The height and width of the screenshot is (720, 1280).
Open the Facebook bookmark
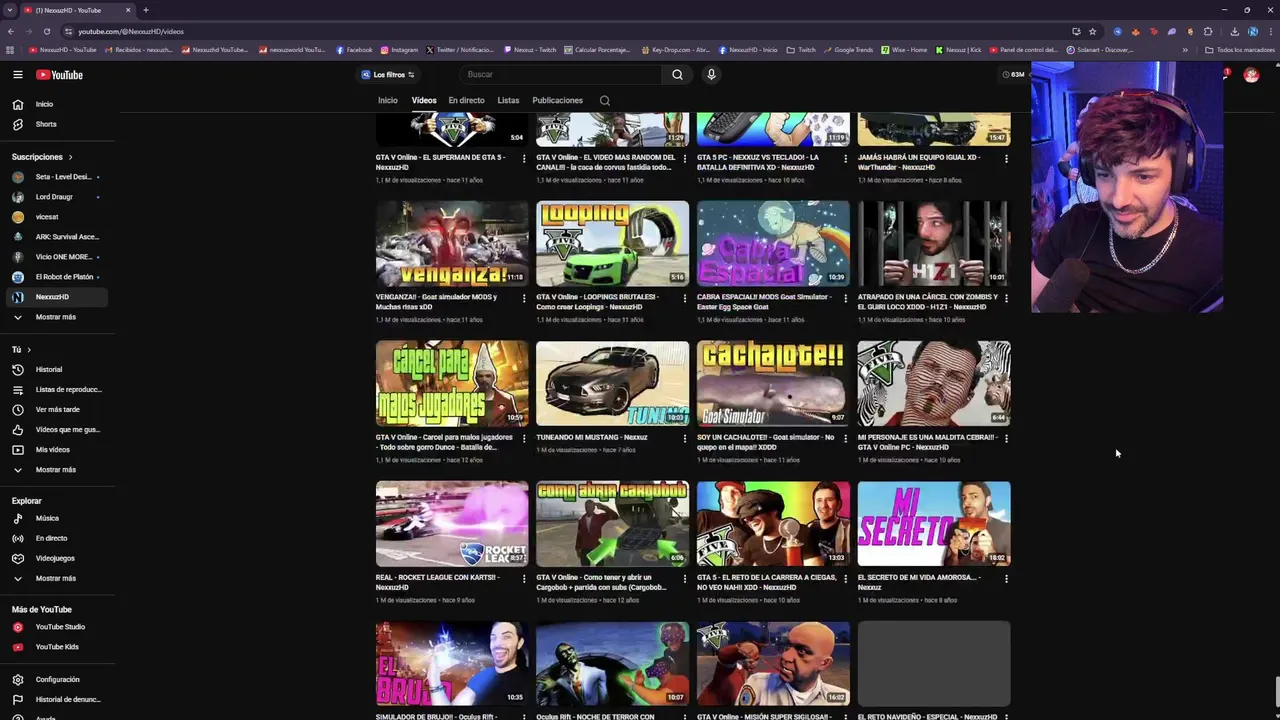click(354, 50)
